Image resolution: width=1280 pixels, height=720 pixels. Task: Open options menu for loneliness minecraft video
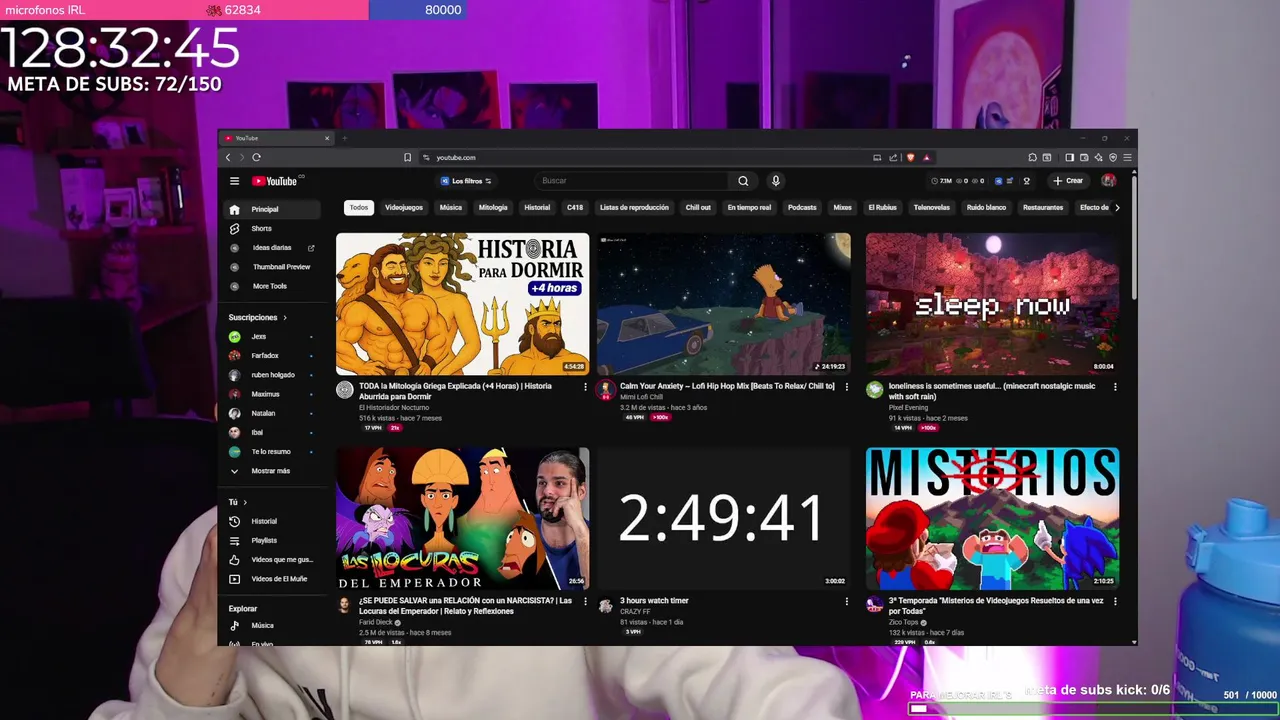[x=1115, y=387]
